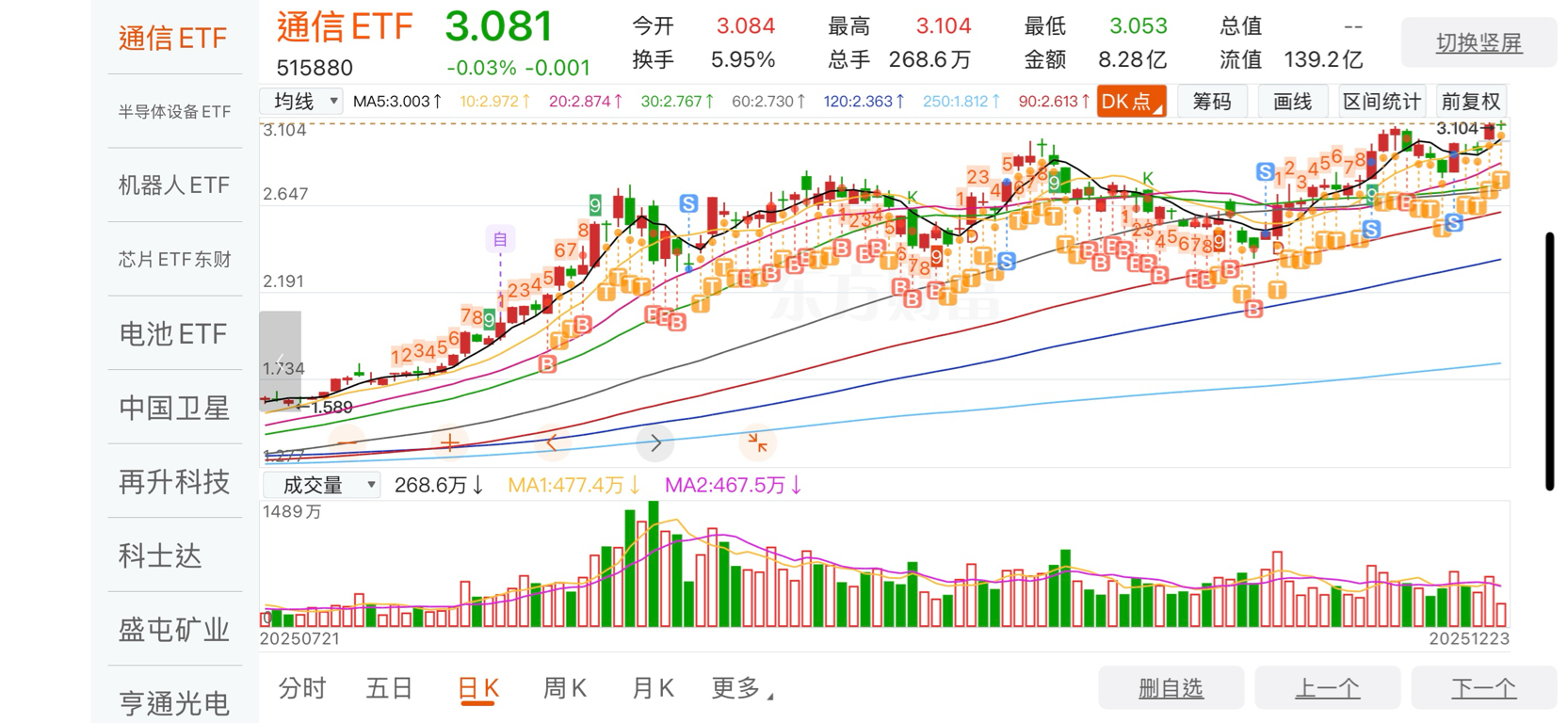Click the MA5:3.003 average label

(397, 102)
